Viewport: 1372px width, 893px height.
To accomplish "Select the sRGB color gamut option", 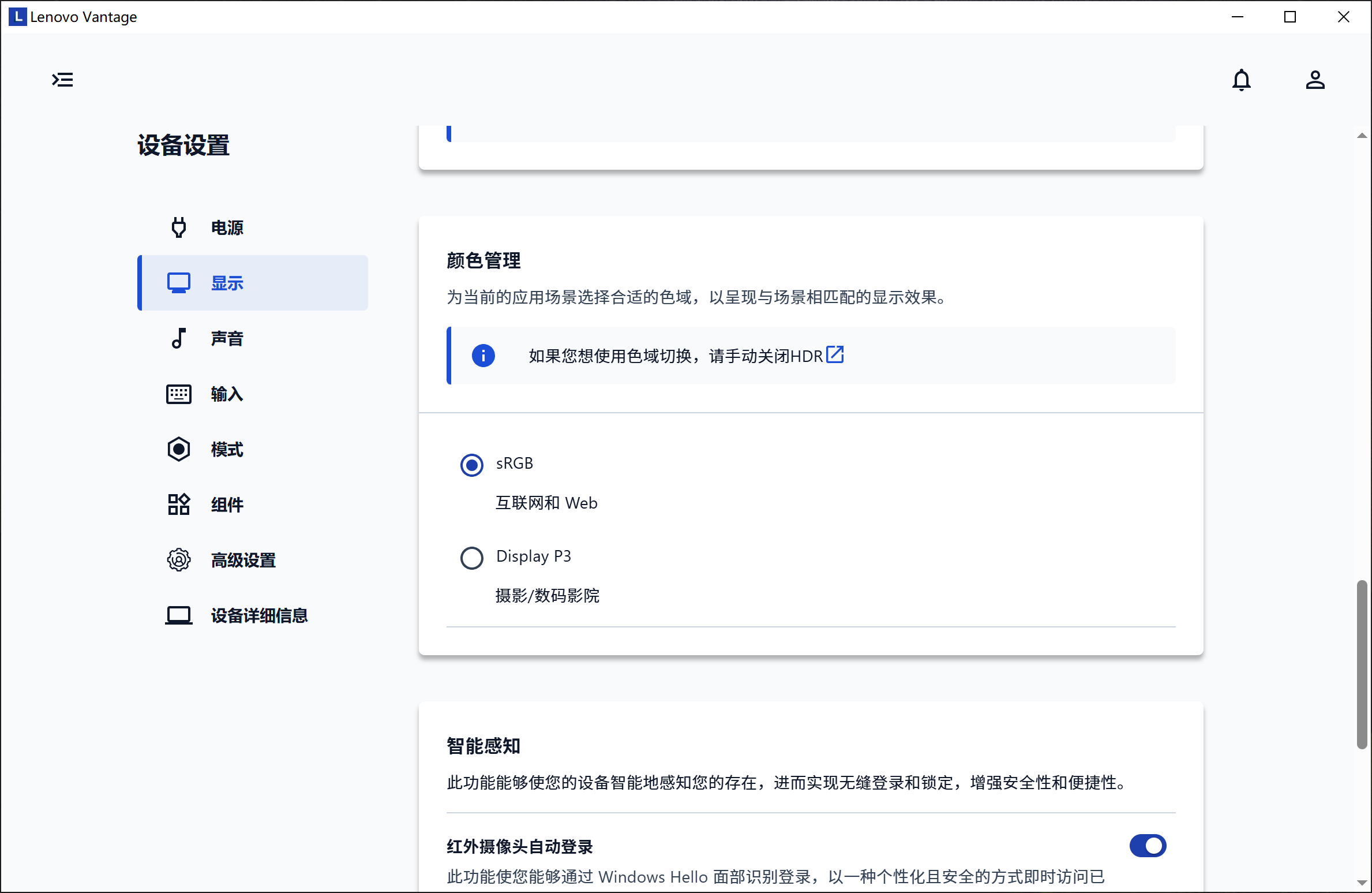I will point(472,465).
